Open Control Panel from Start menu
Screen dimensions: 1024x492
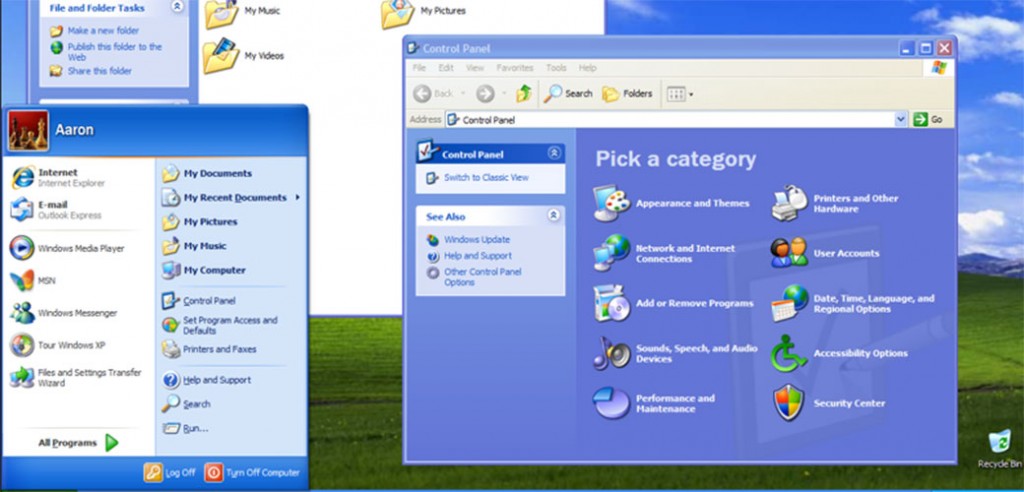pos(199,301)
